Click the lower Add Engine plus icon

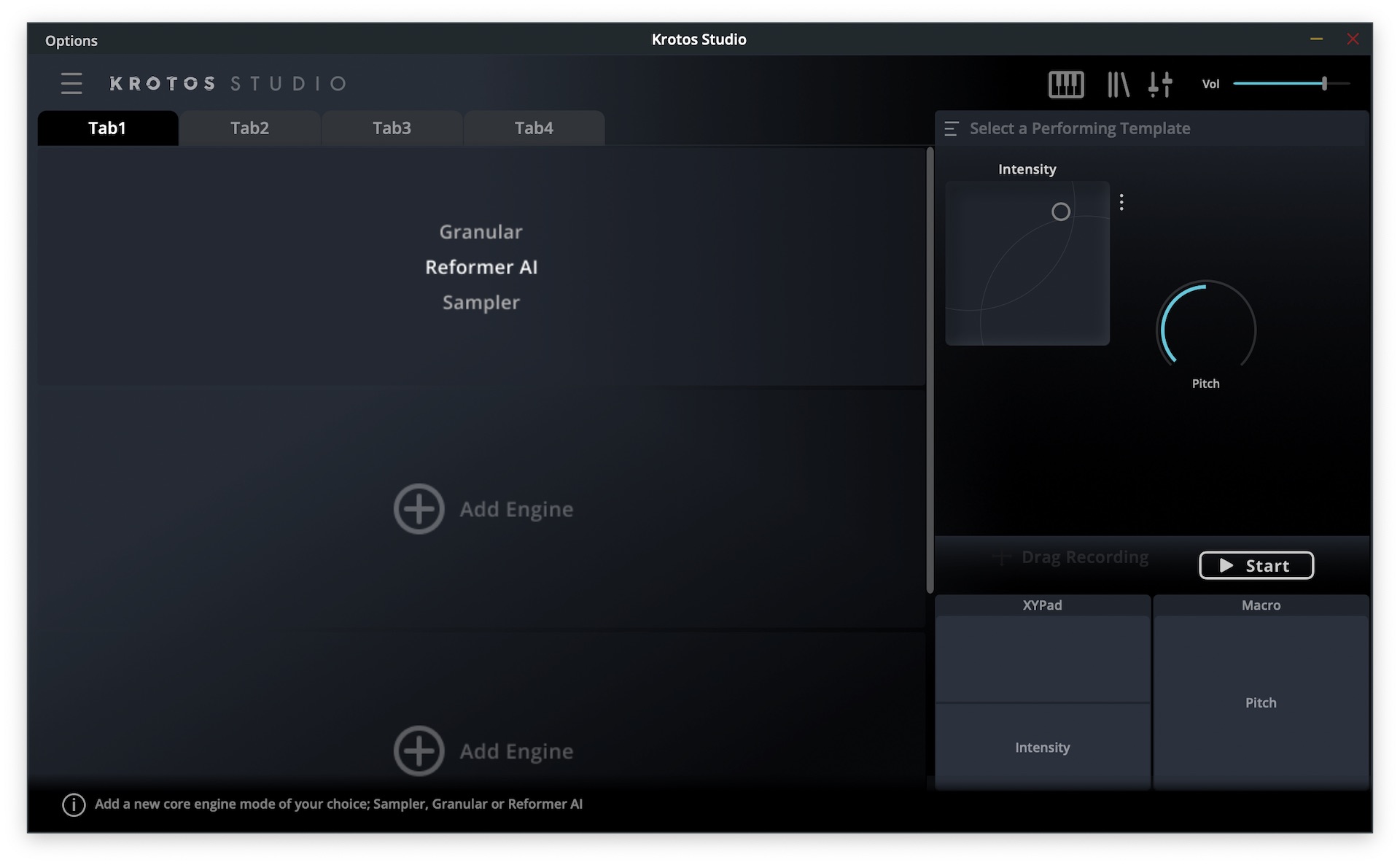coord(419,750)
